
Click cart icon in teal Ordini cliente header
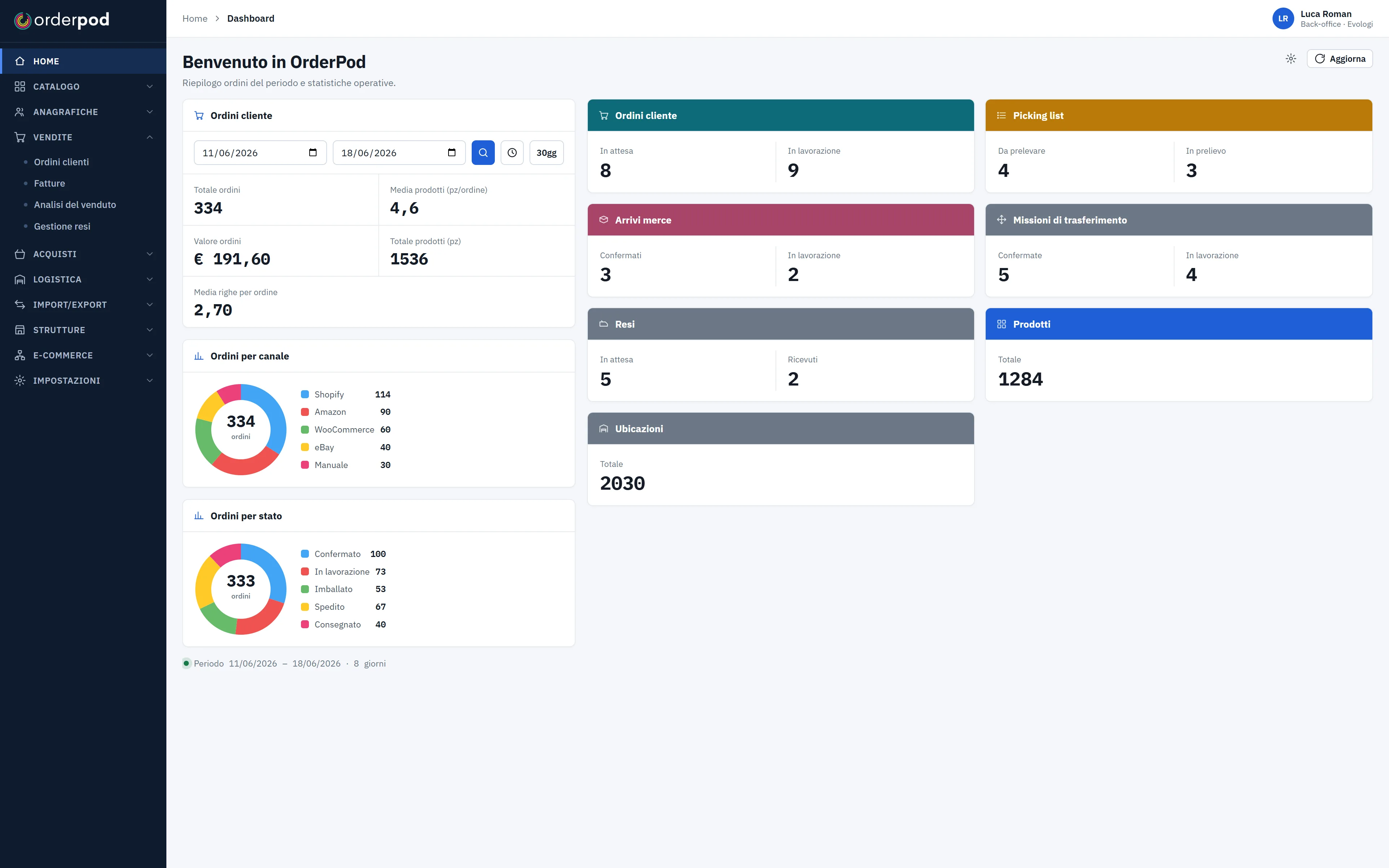tap(604, 115)
